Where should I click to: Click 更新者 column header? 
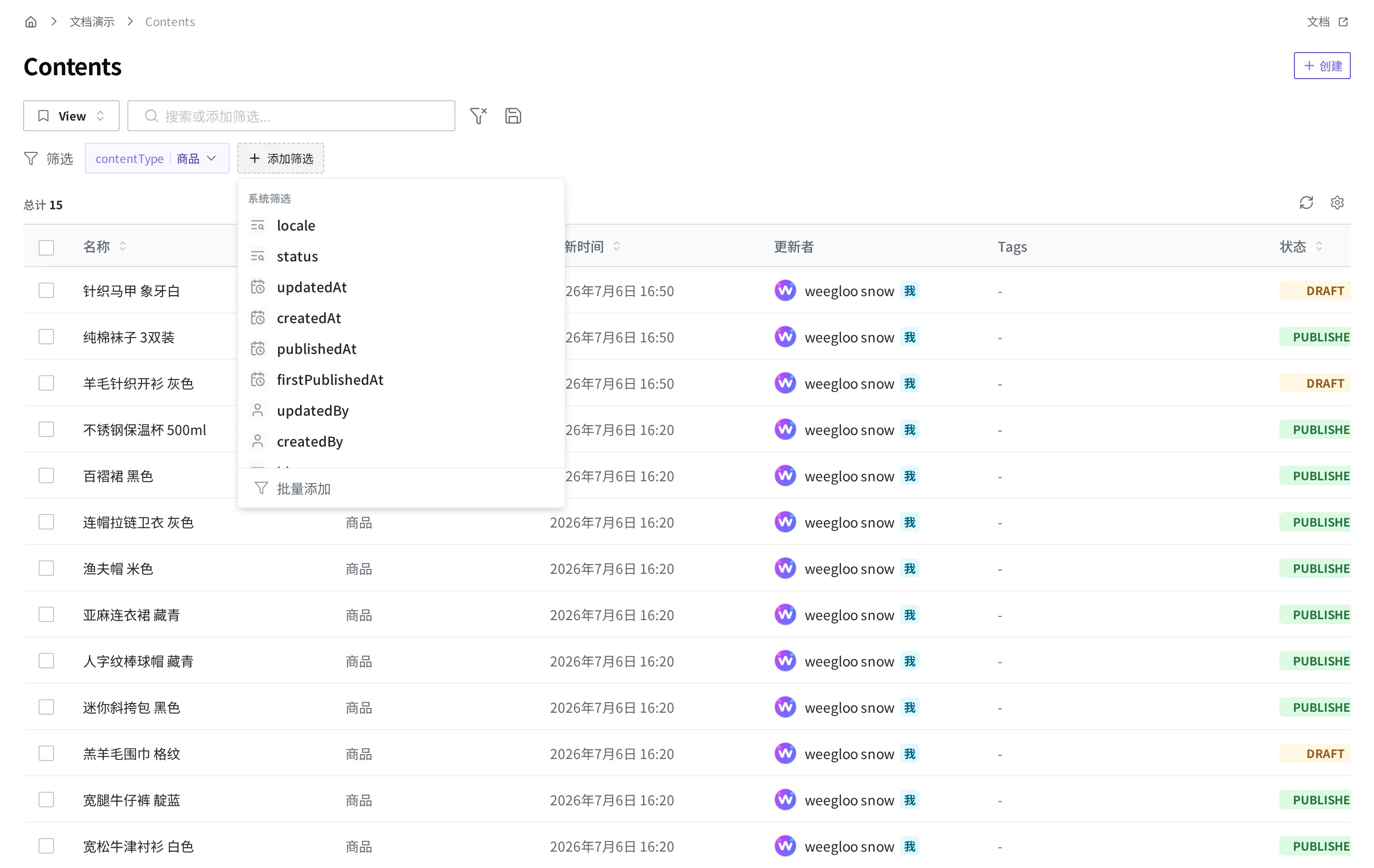coord(794,246)
